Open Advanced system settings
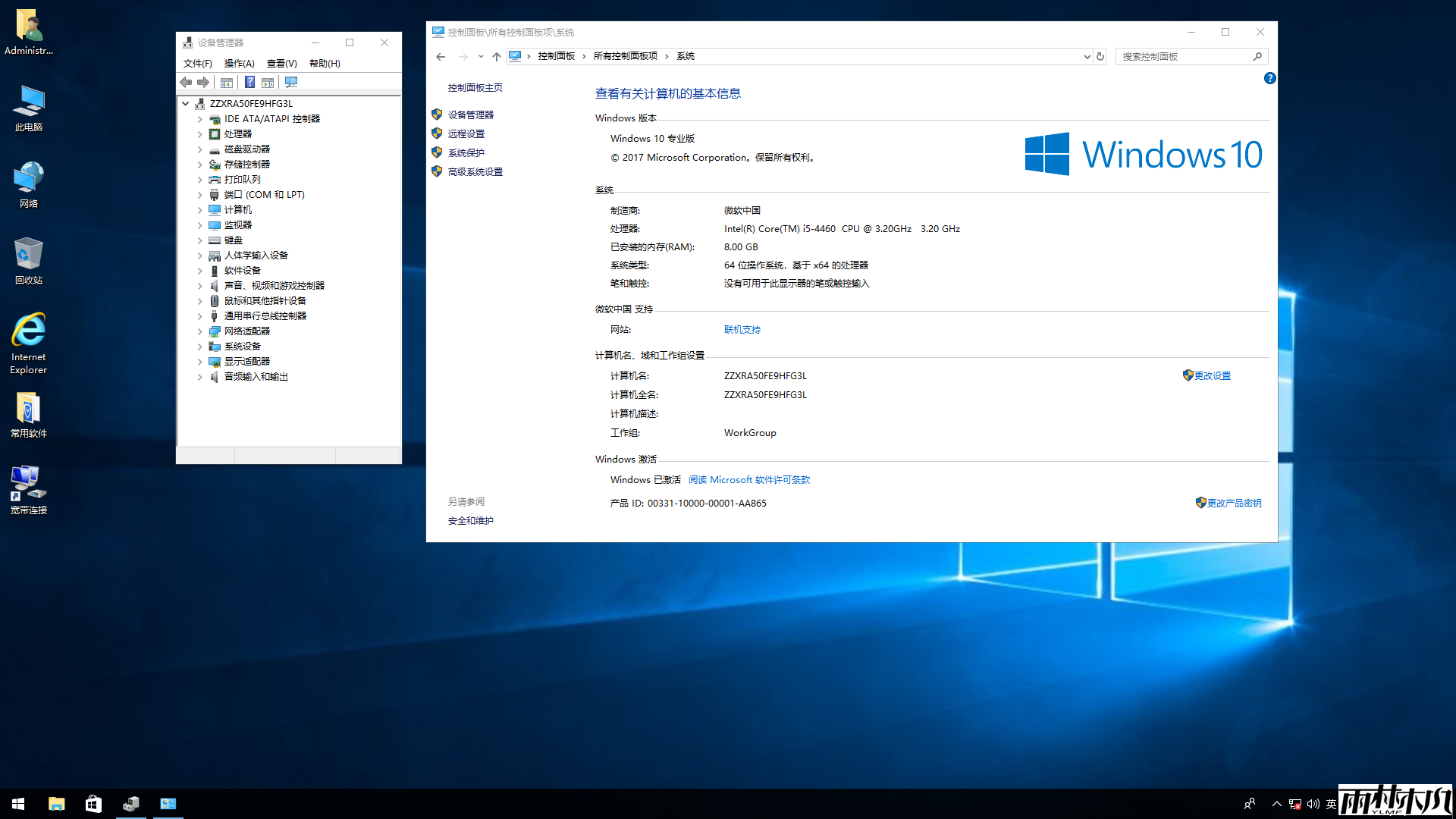The height and width of the screenshot is (819, 1456). (474, 171)
